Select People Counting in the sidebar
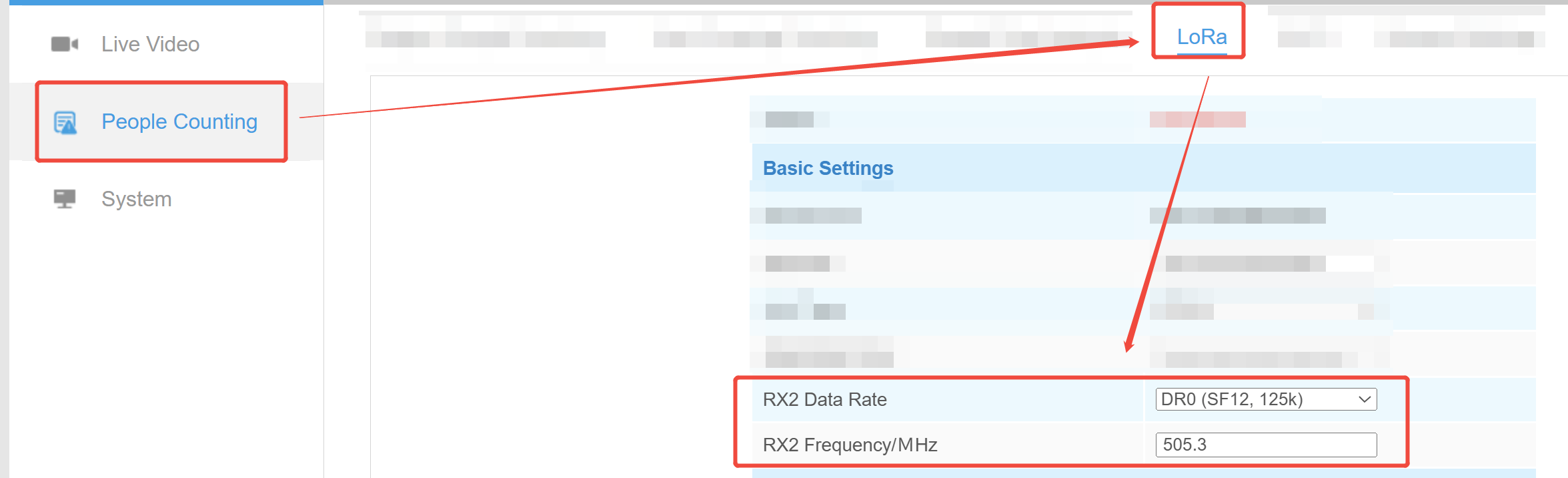This screenshot has width=1568, height=478. point(179,122)
